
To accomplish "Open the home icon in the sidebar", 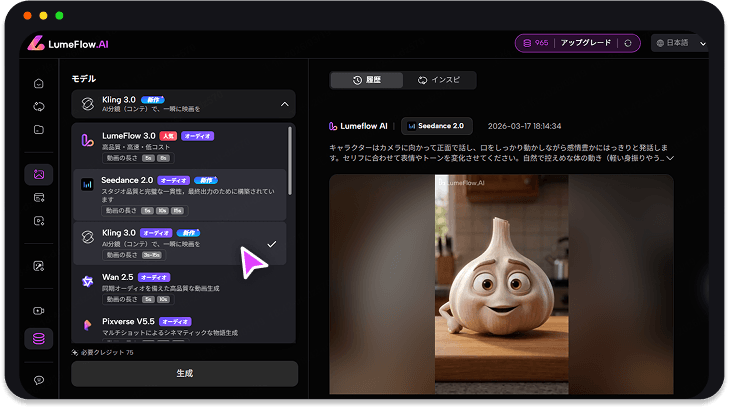I will pos(39,84).
